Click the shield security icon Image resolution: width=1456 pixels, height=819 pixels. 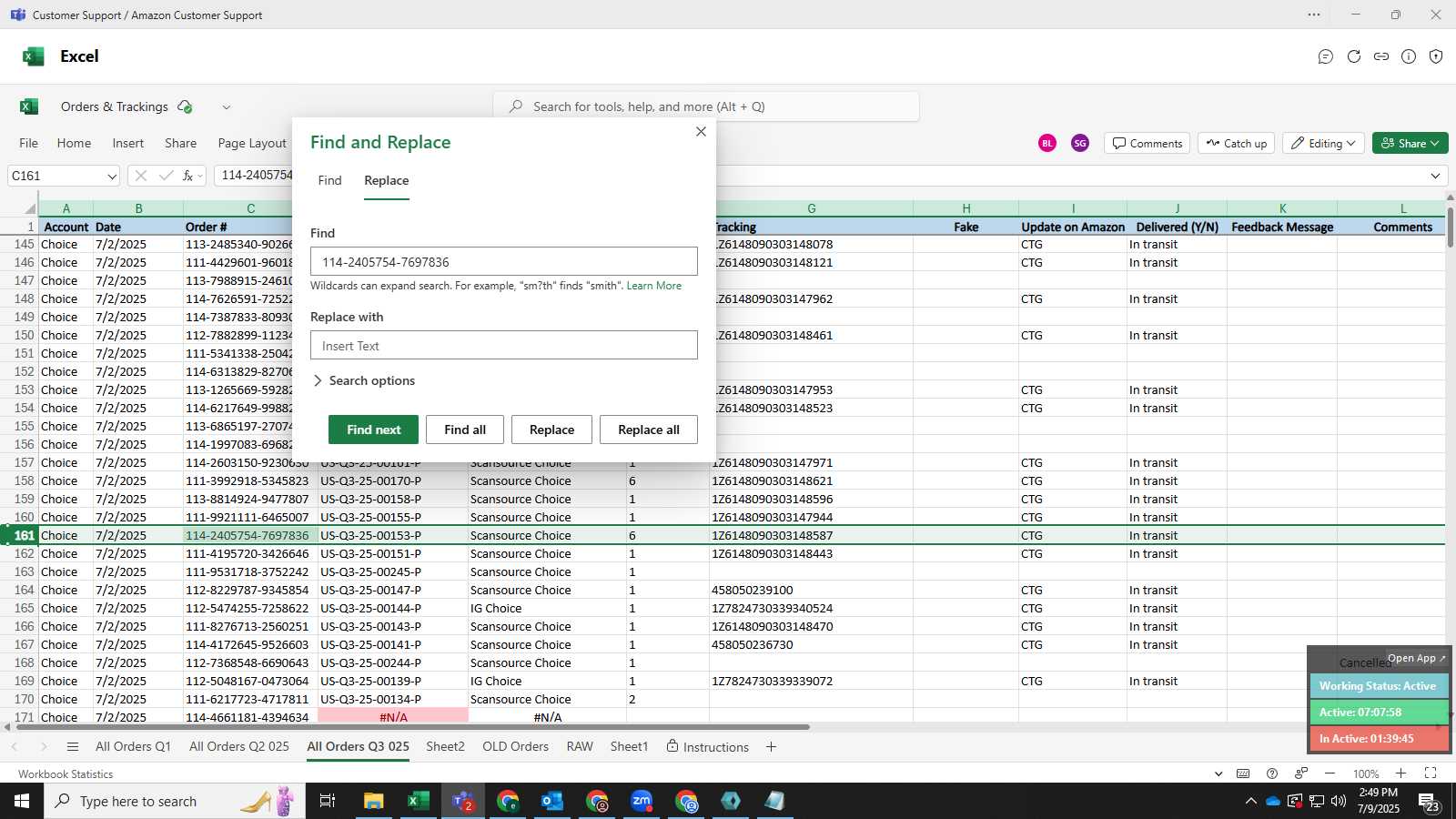[x=1436, y=56]
